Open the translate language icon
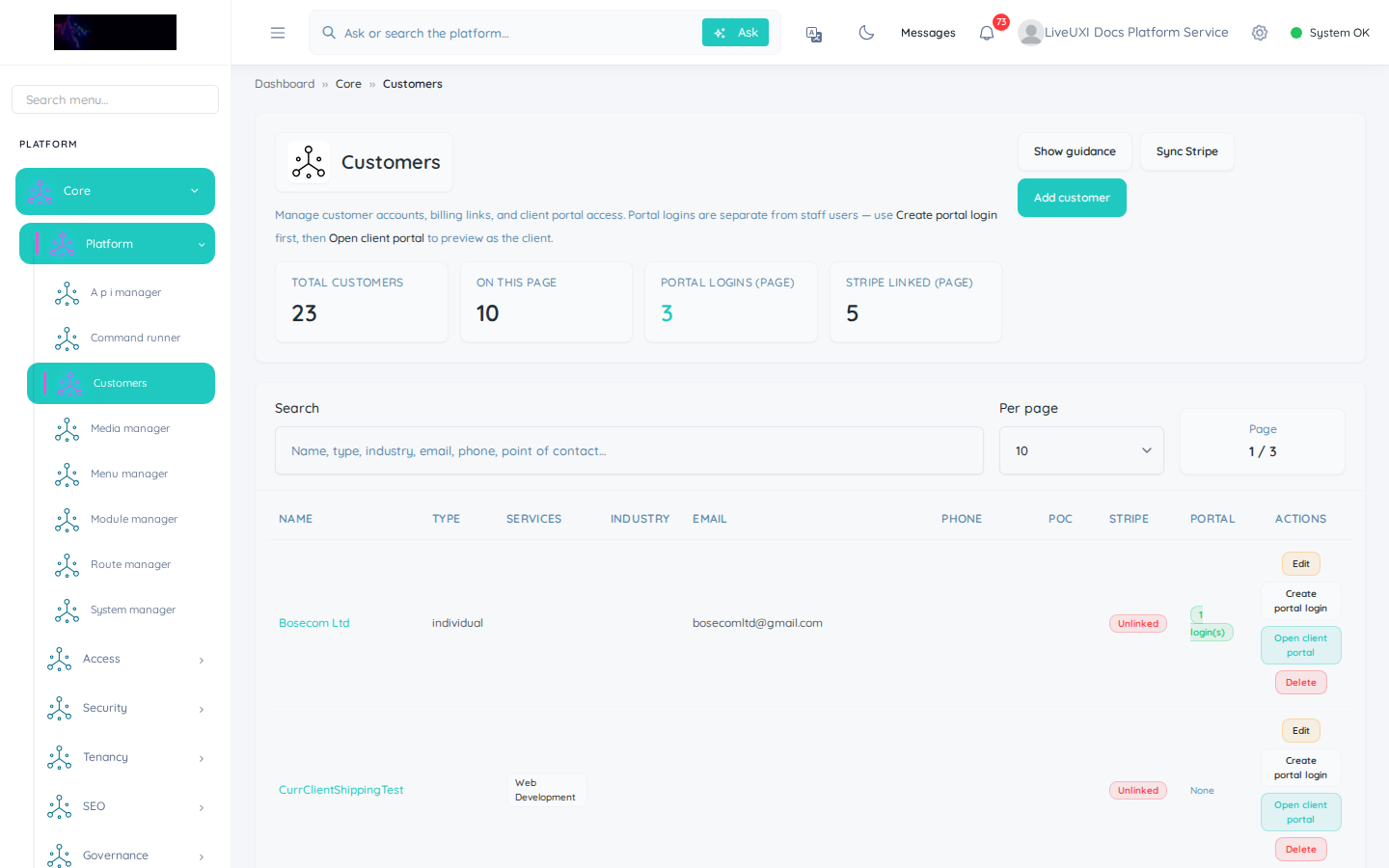The height and width of the screenshot is (868, 1389). pyautogui.click(x=814, y=34)
